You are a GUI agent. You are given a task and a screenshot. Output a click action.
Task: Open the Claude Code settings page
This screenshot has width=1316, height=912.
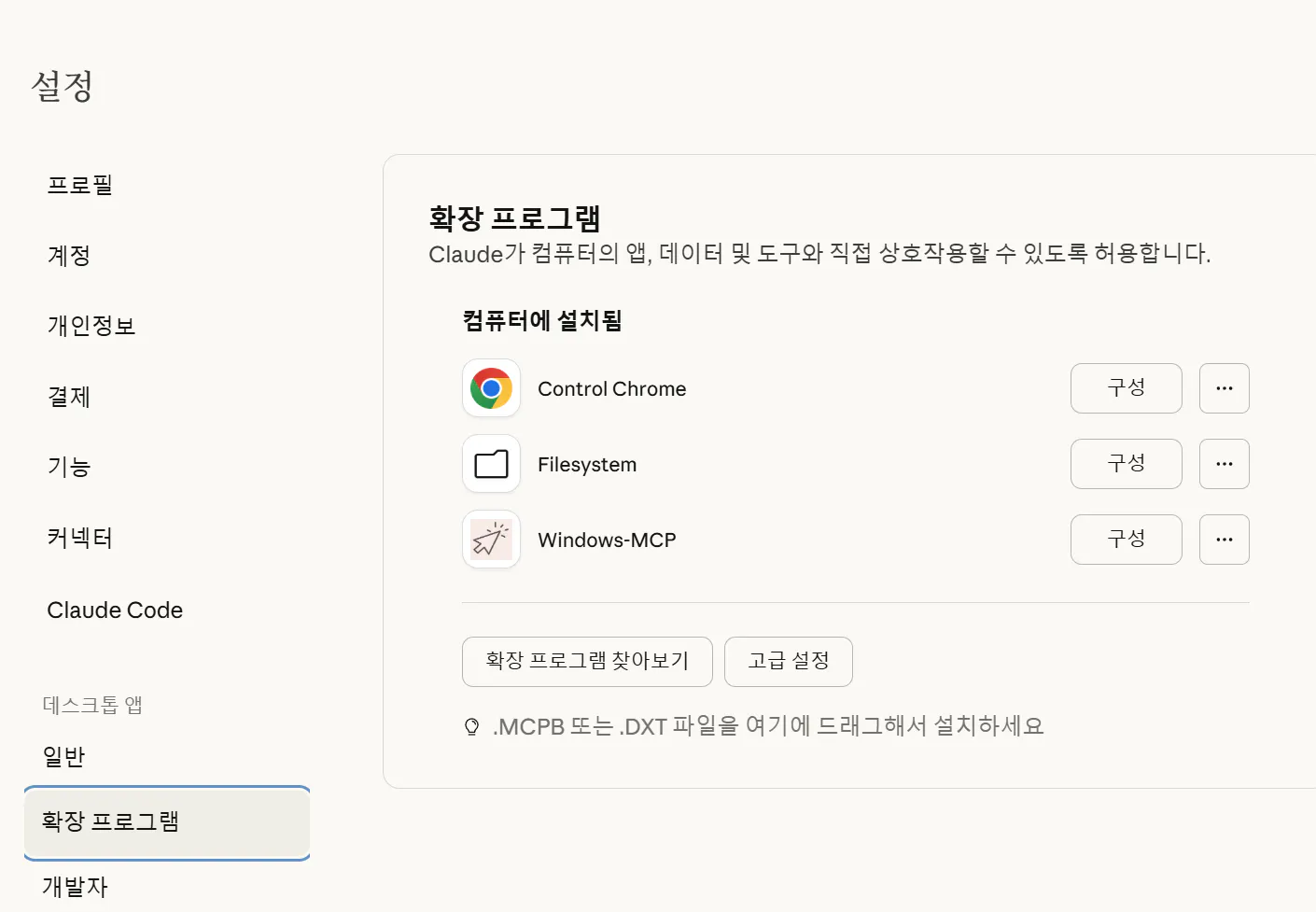click(x=114, y=610)
